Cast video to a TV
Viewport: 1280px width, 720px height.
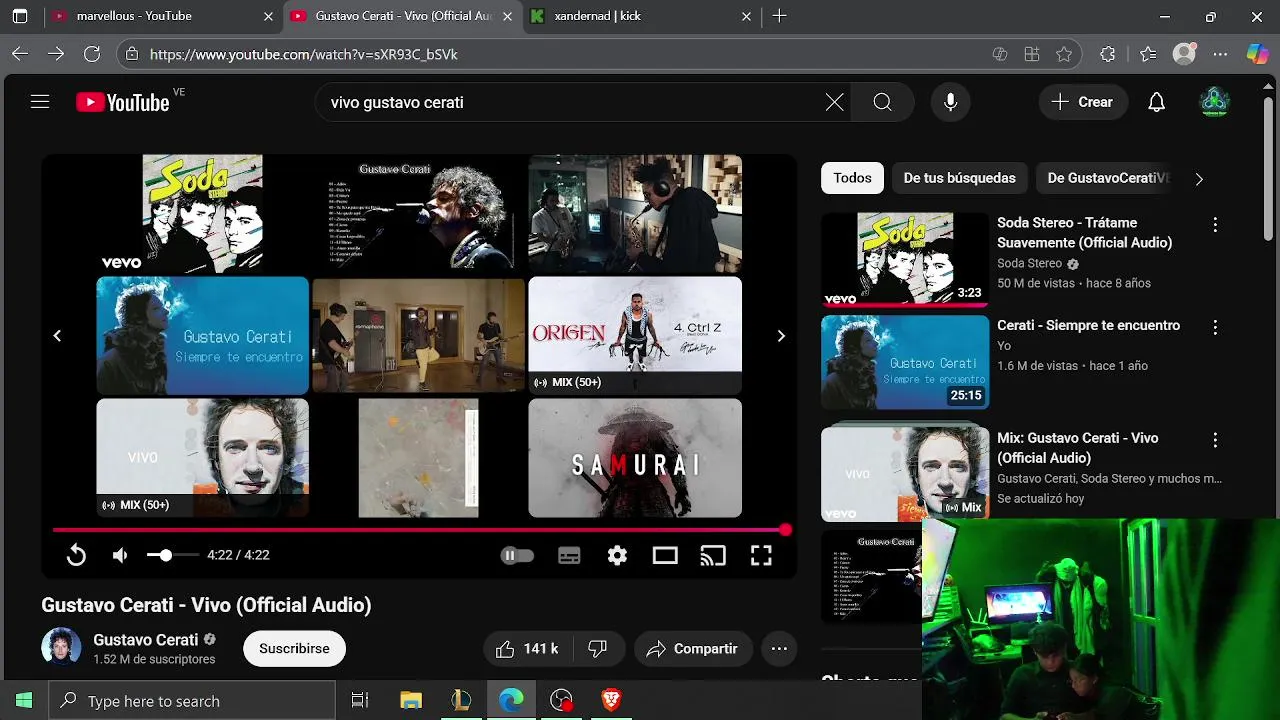click(x=713, y=555)
